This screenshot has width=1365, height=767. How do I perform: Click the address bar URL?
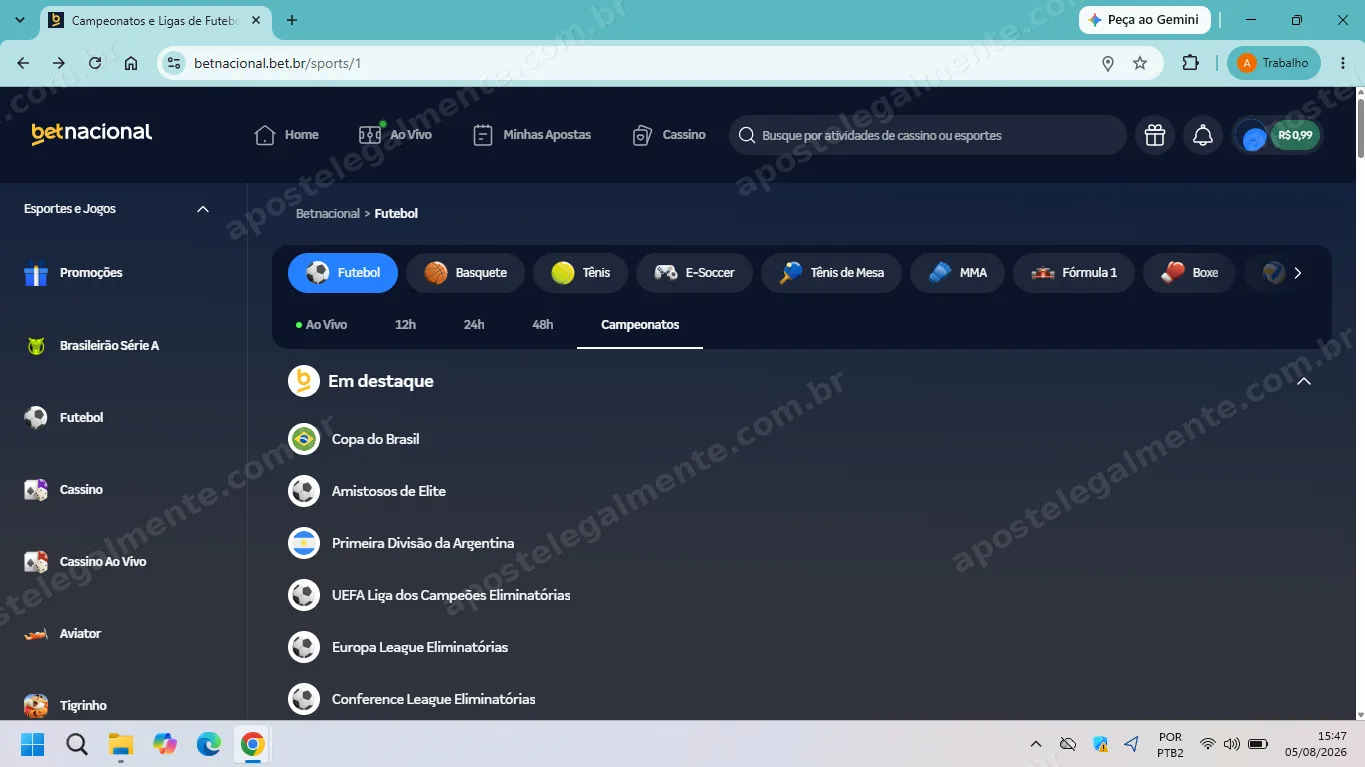tap(278, 63)
